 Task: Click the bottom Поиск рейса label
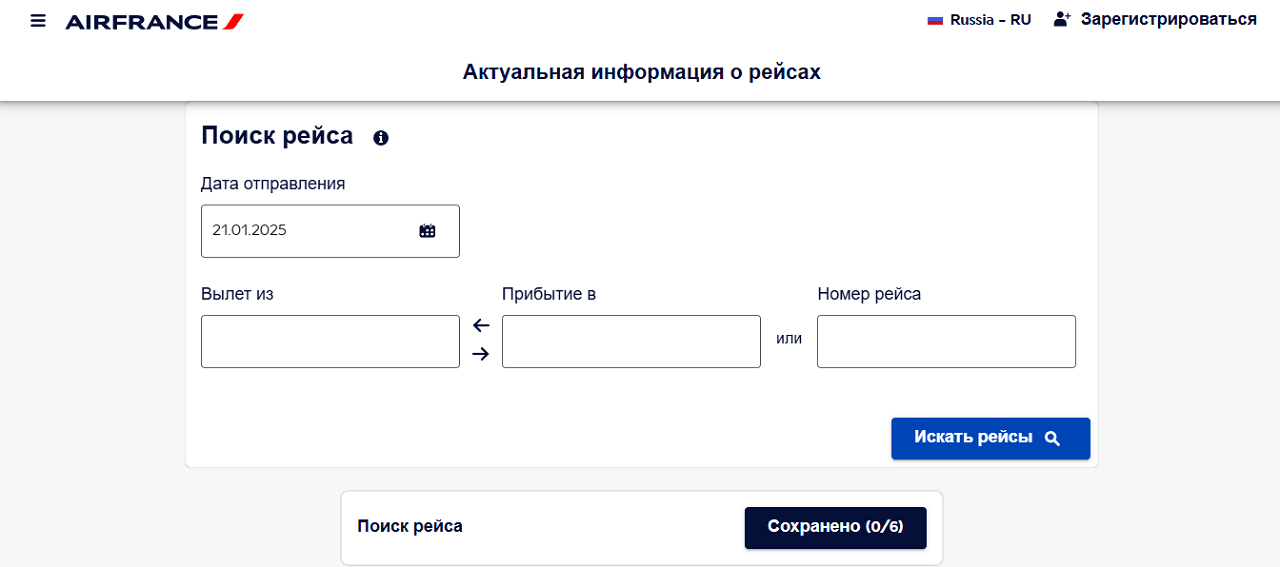coord(410,526)
